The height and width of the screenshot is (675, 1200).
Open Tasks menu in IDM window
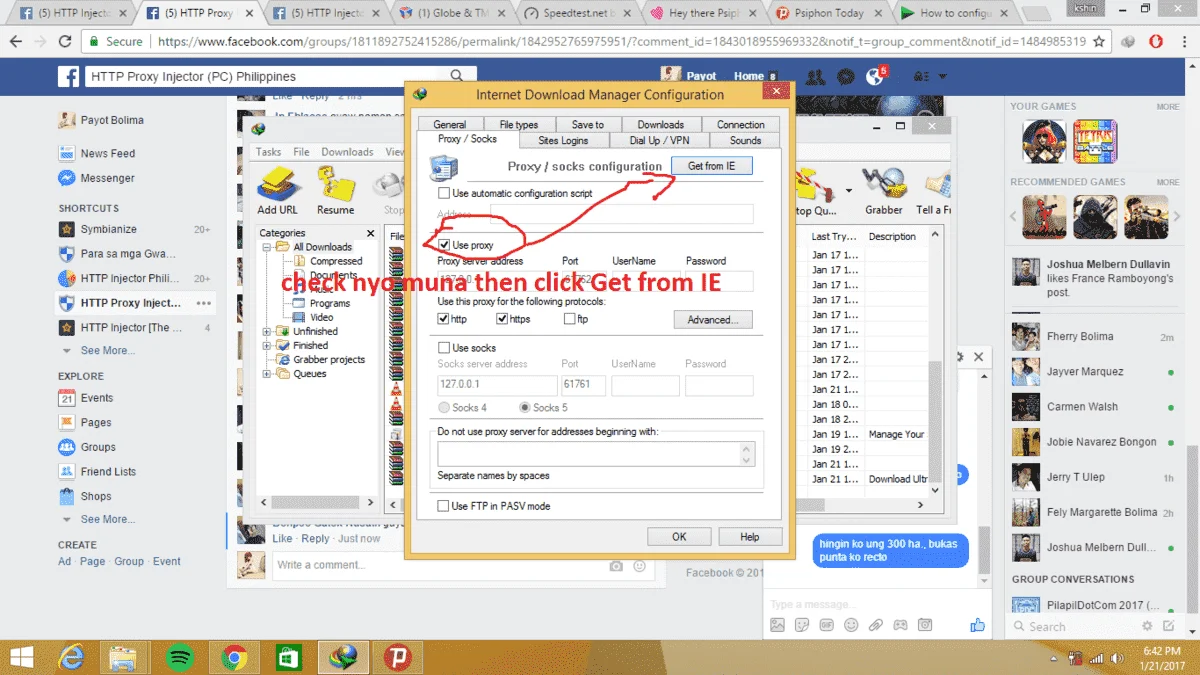269,152
